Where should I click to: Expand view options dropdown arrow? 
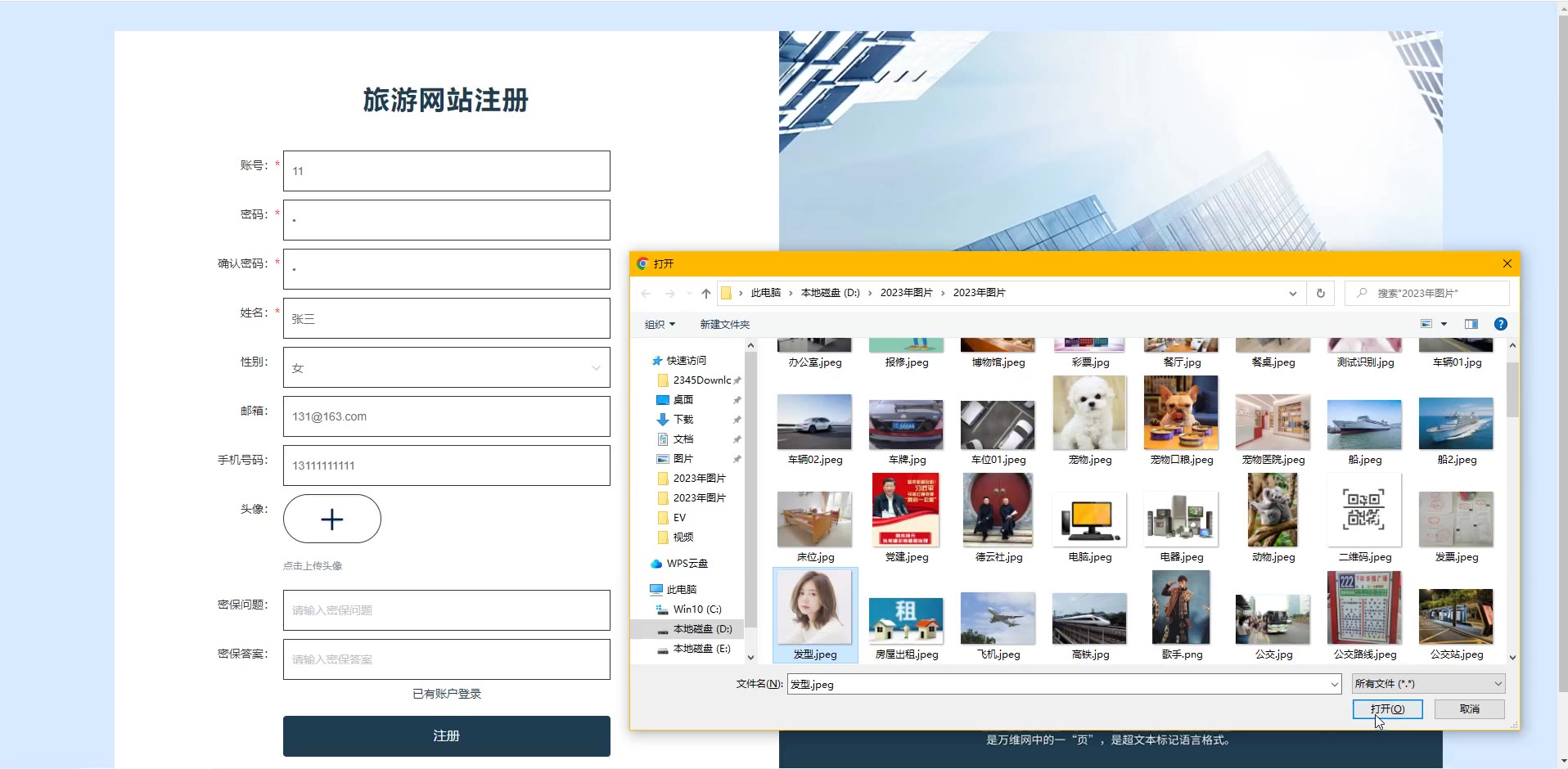(x=1444, y=324)
